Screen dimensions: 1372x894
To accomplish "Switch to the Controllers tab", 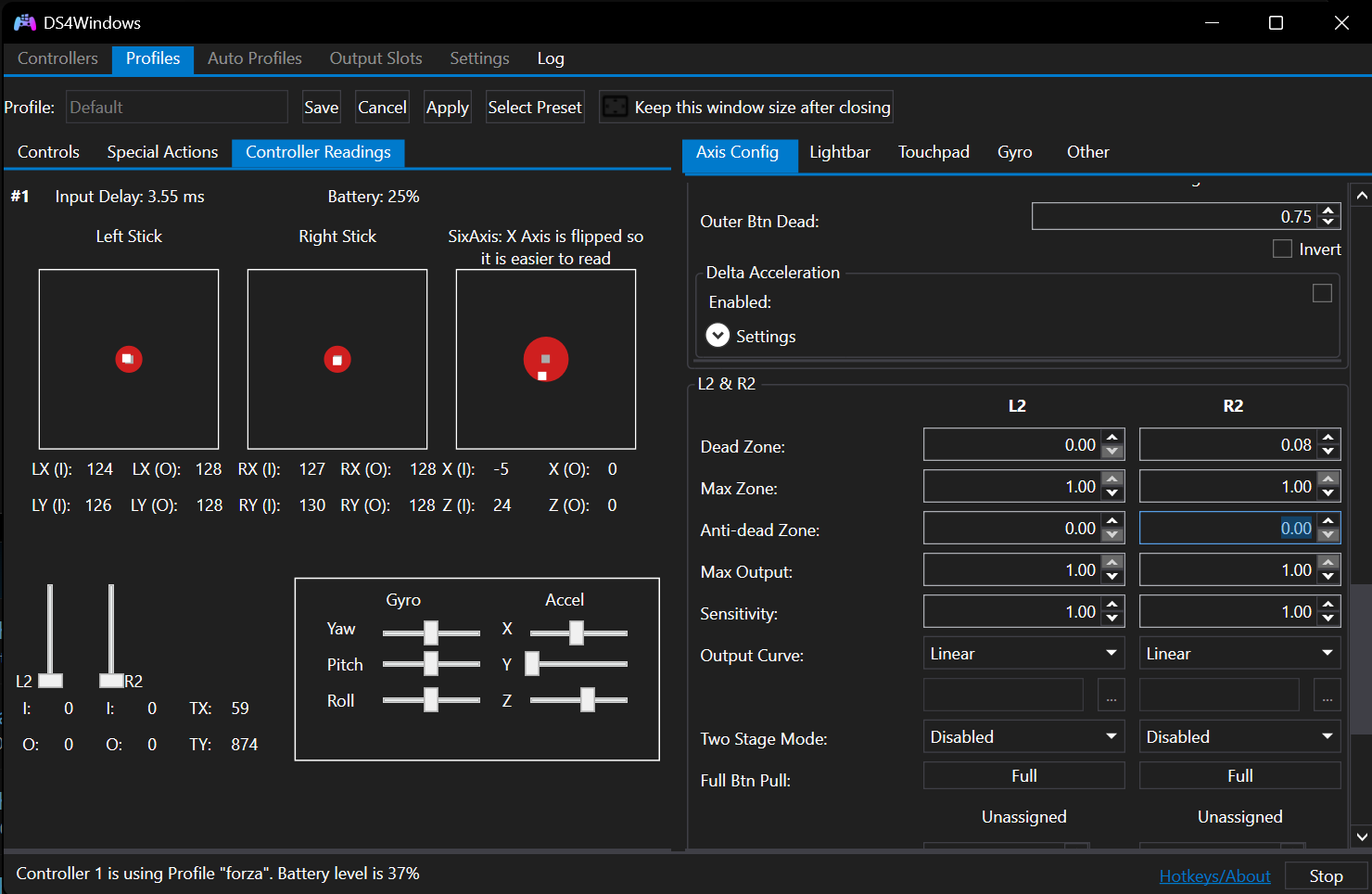I will pos(57,58).
